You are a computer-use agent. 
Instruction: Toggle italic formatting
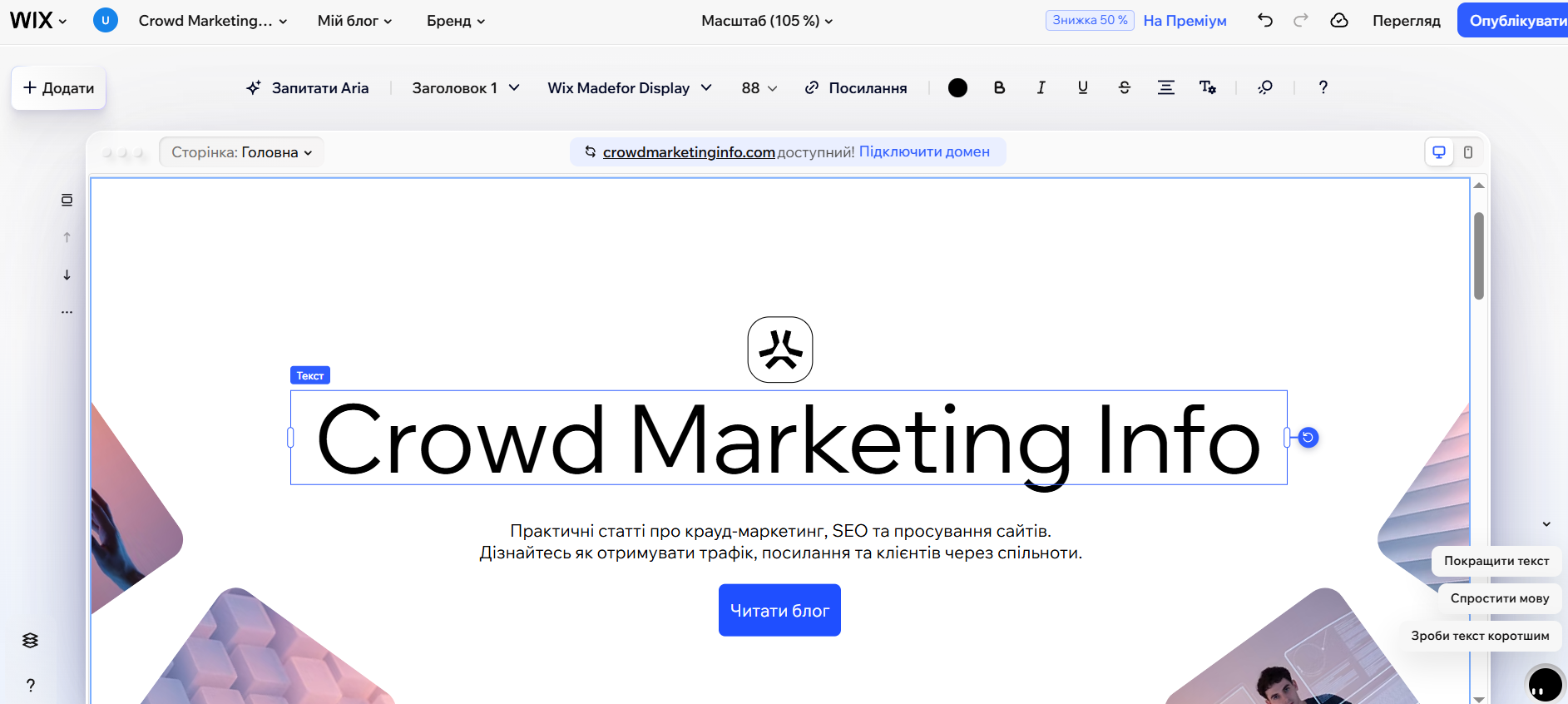[x=1041, y=87]
